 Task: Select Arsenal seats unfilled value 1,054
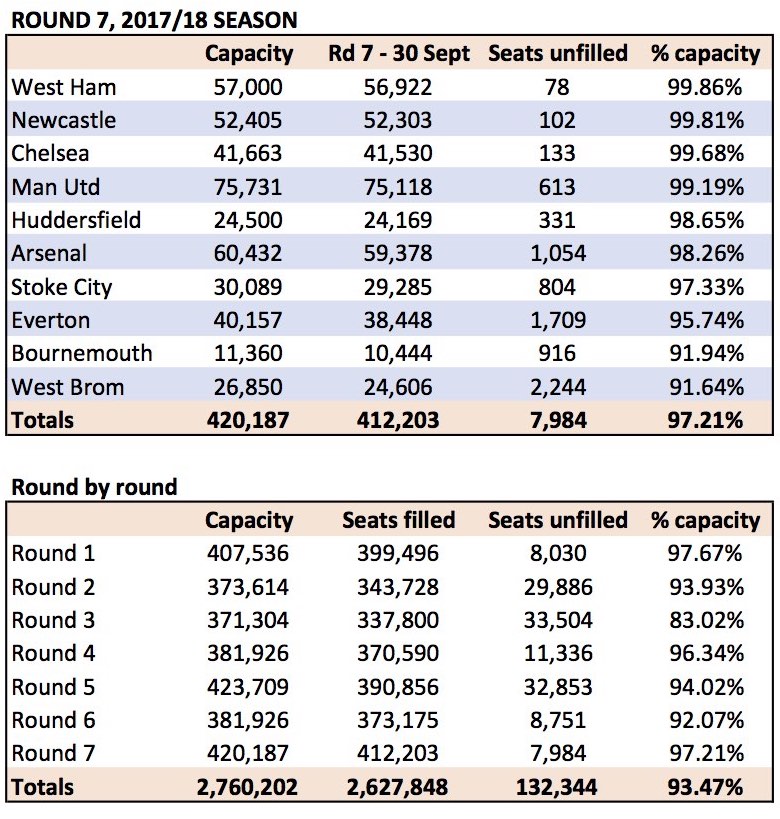pyautogui.click(x=558, y=253)
